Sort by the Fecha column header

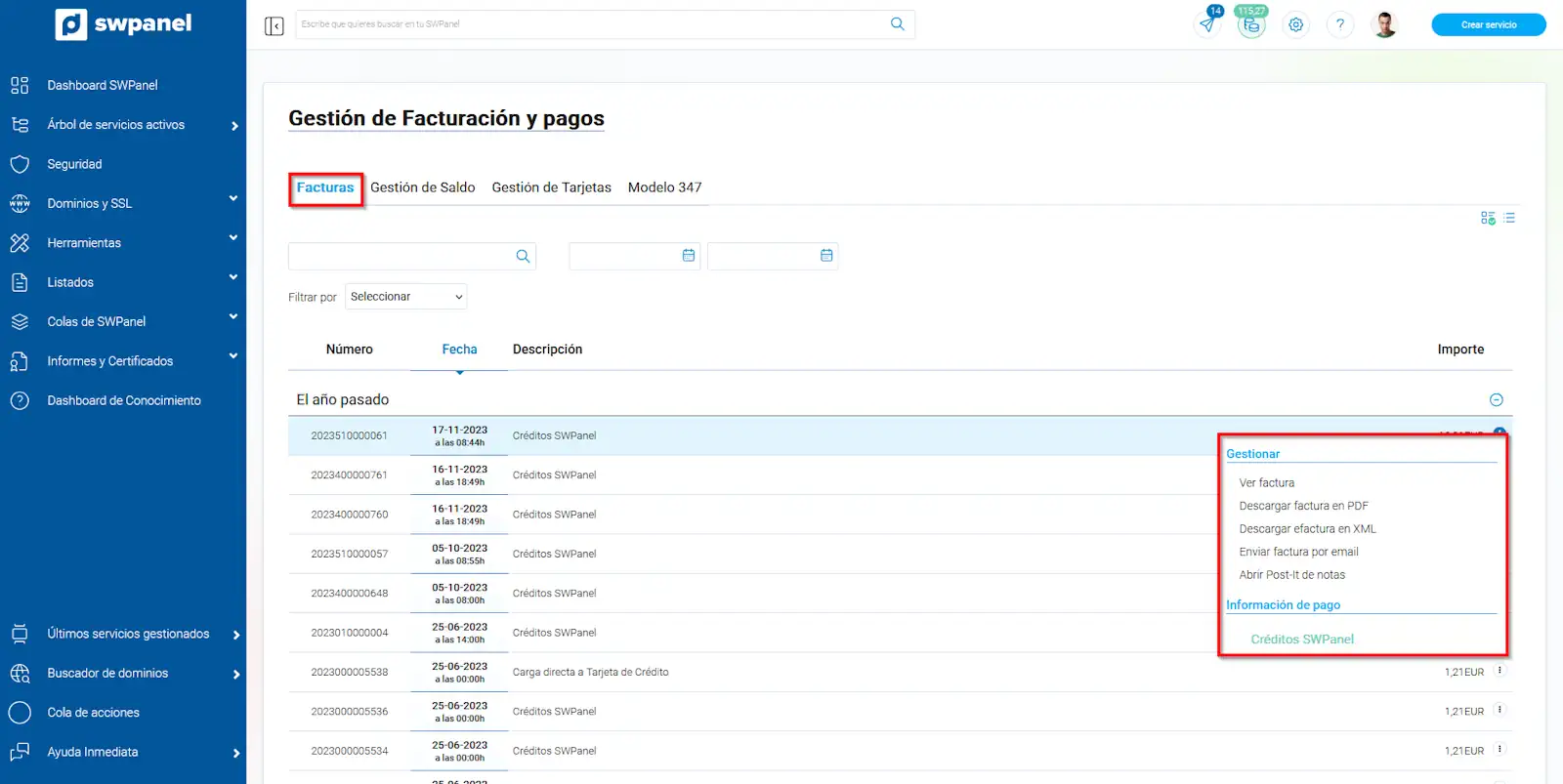tap(459, 350)
